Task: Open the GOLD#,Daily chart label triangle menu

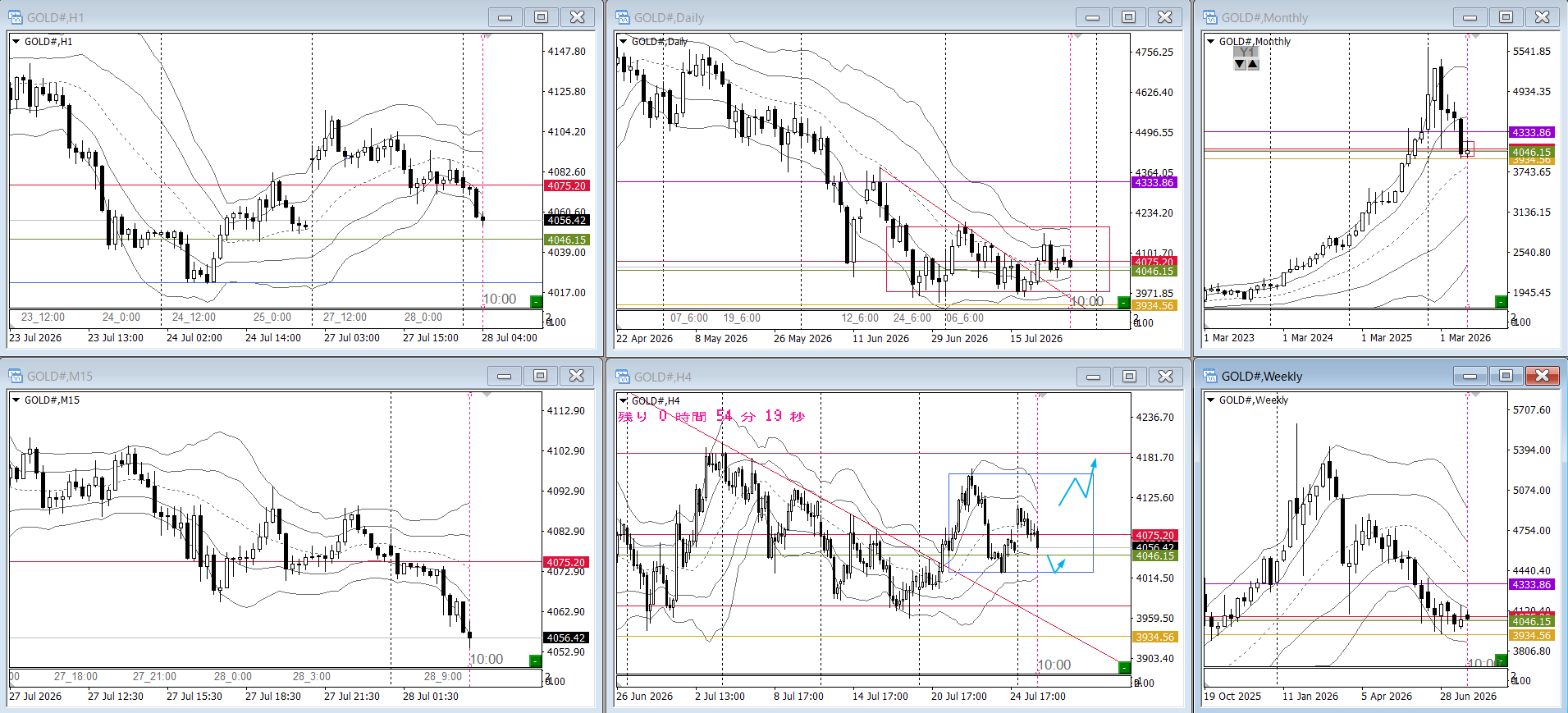Action: click(x=624, y=41)
